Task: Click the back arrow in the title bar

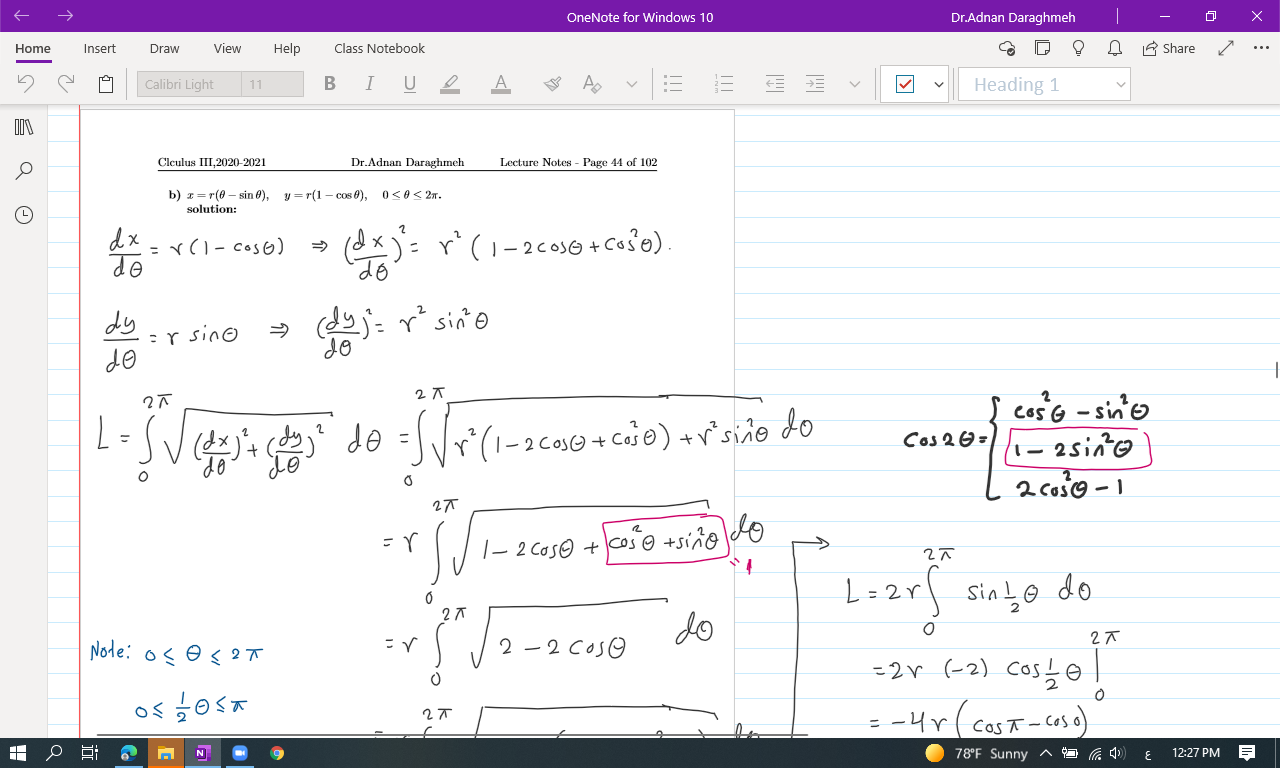Action: click(22, 16)
